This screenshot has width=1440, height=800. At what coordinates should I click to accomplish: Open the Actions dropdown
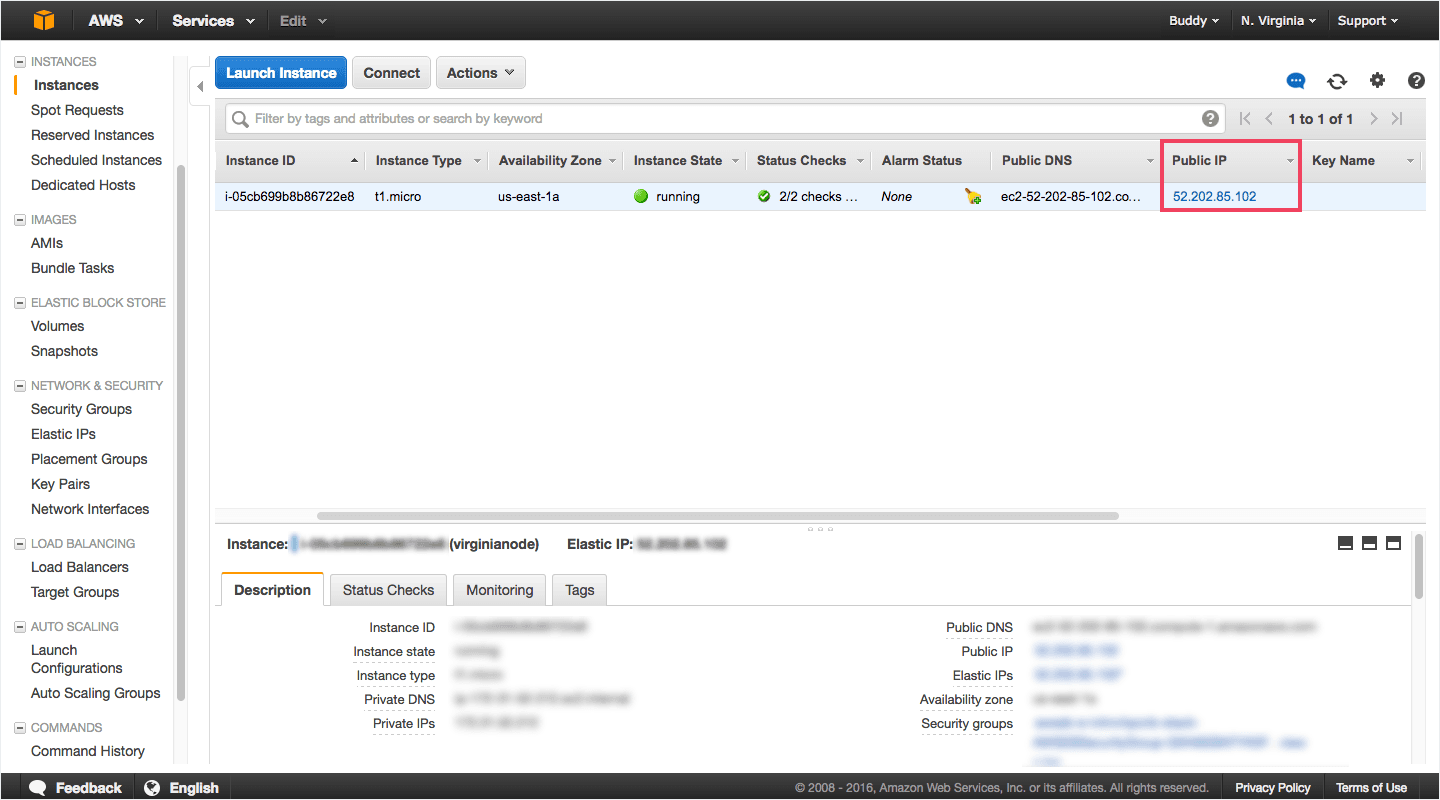point(480,72)
